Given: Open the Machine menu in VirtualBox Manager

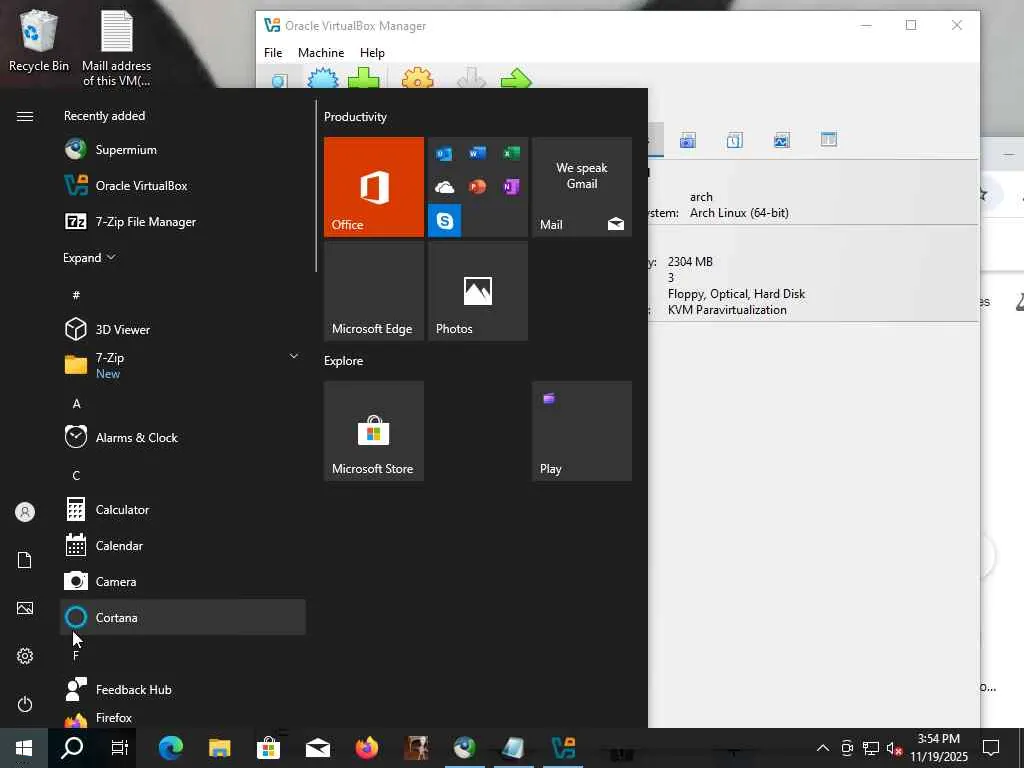Looking at the screenshot, I should tap(321, 53).
